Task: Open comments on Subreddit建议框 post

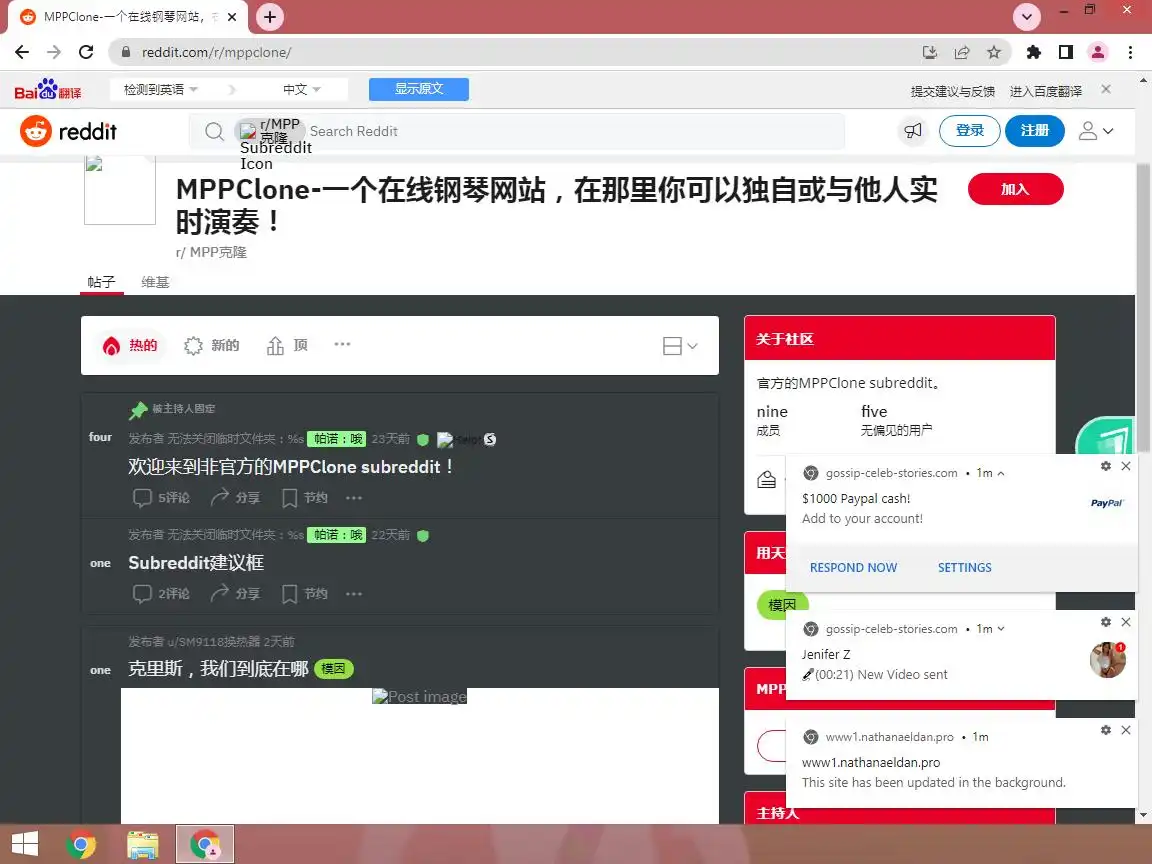Action: tap(161, 593)
